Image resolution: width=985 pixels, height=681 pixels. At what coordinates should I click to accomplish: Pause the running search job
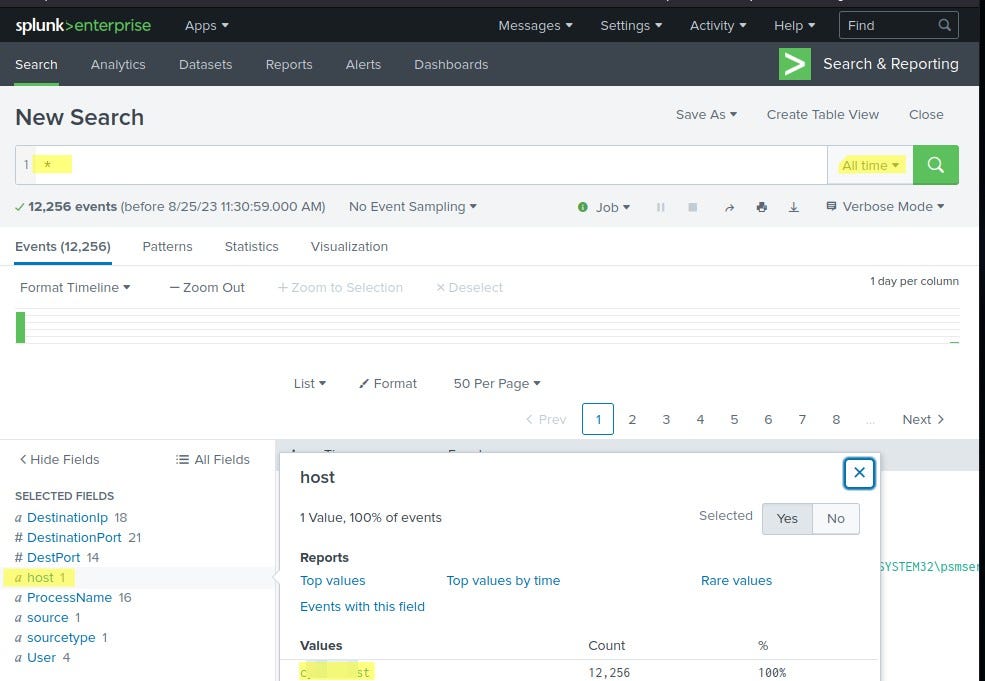(x=661, y=207)
